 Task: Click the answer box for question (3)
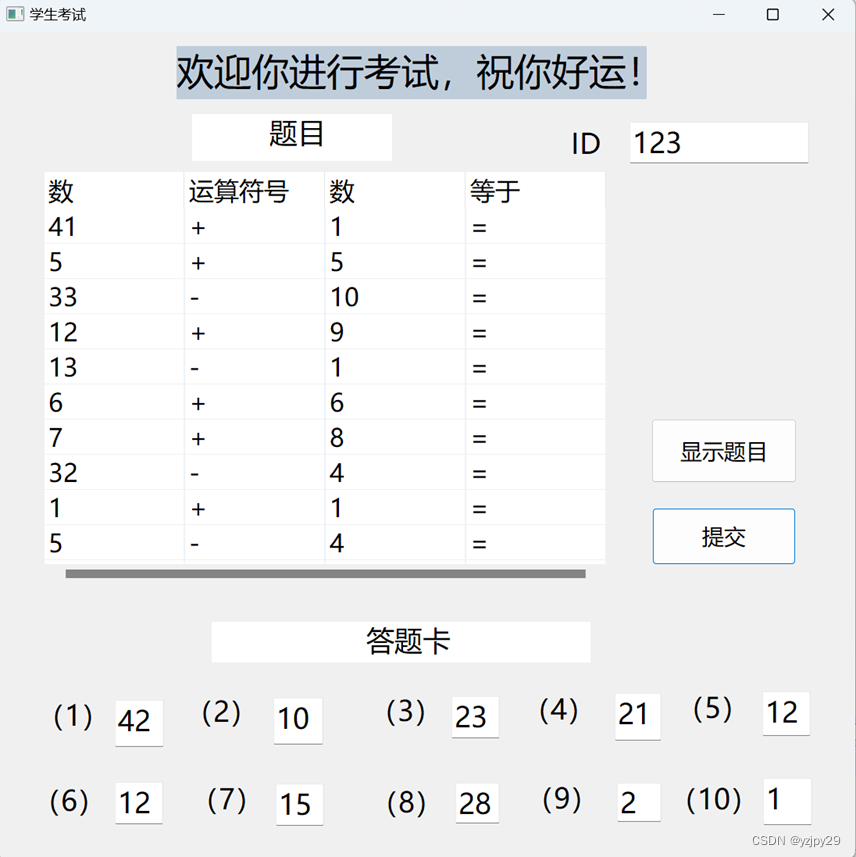click(x=474, y=717)
